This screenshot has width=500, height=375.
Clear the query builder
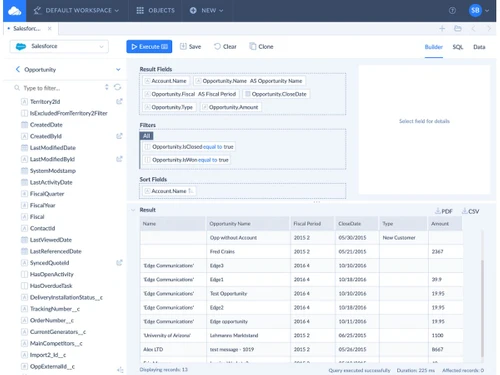point(225,47)
